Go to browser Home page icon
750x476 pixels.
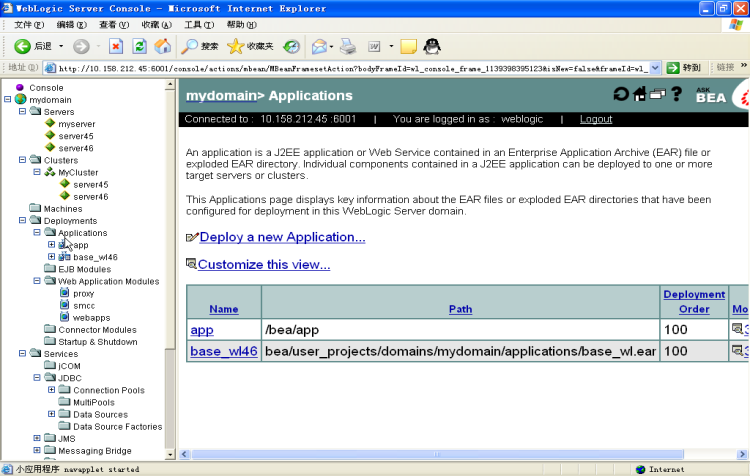(163, 46)
